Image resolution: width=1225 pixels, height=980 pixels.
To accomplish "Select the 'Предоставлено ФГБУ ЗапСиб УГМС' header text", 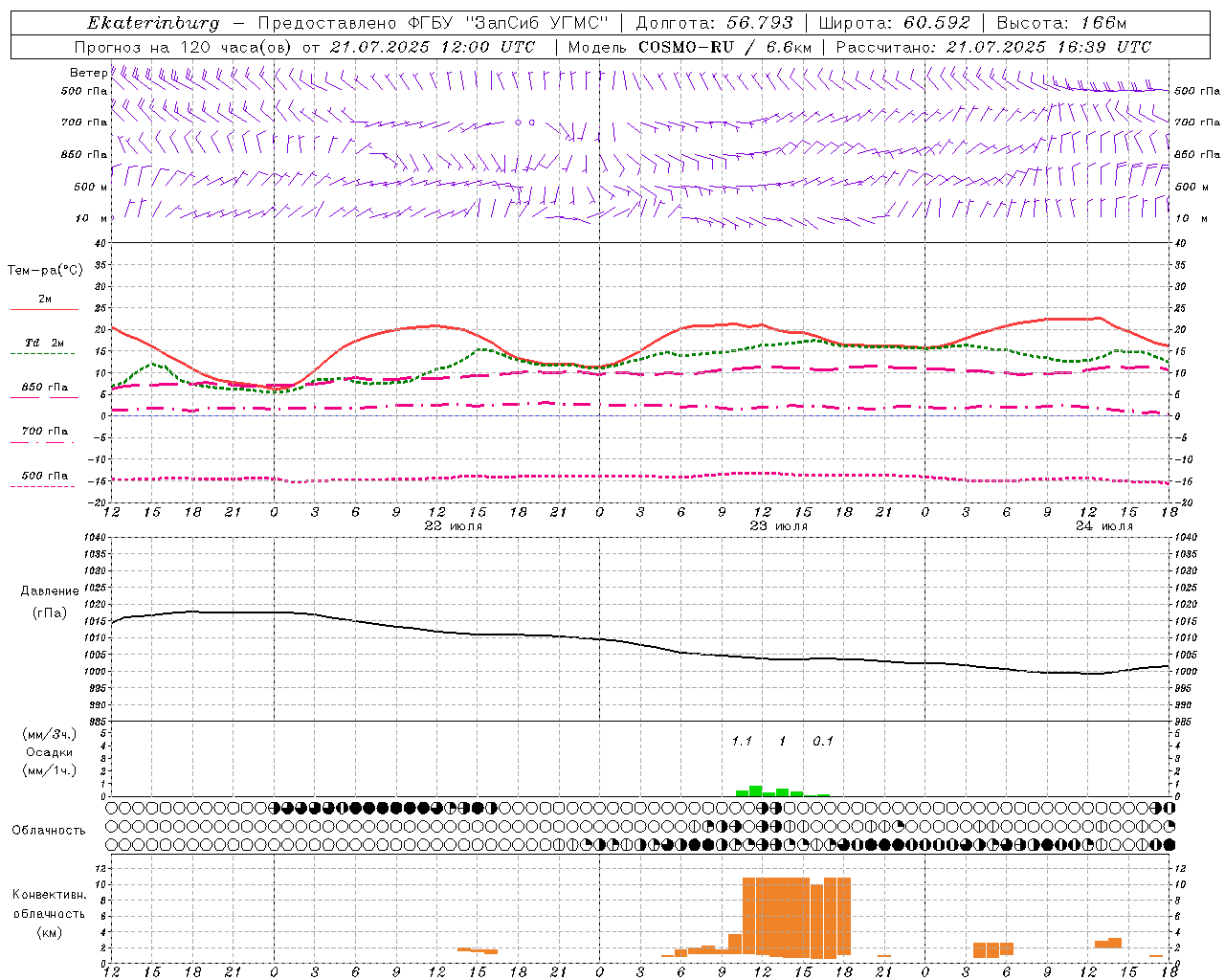I will tap(434, 23).
